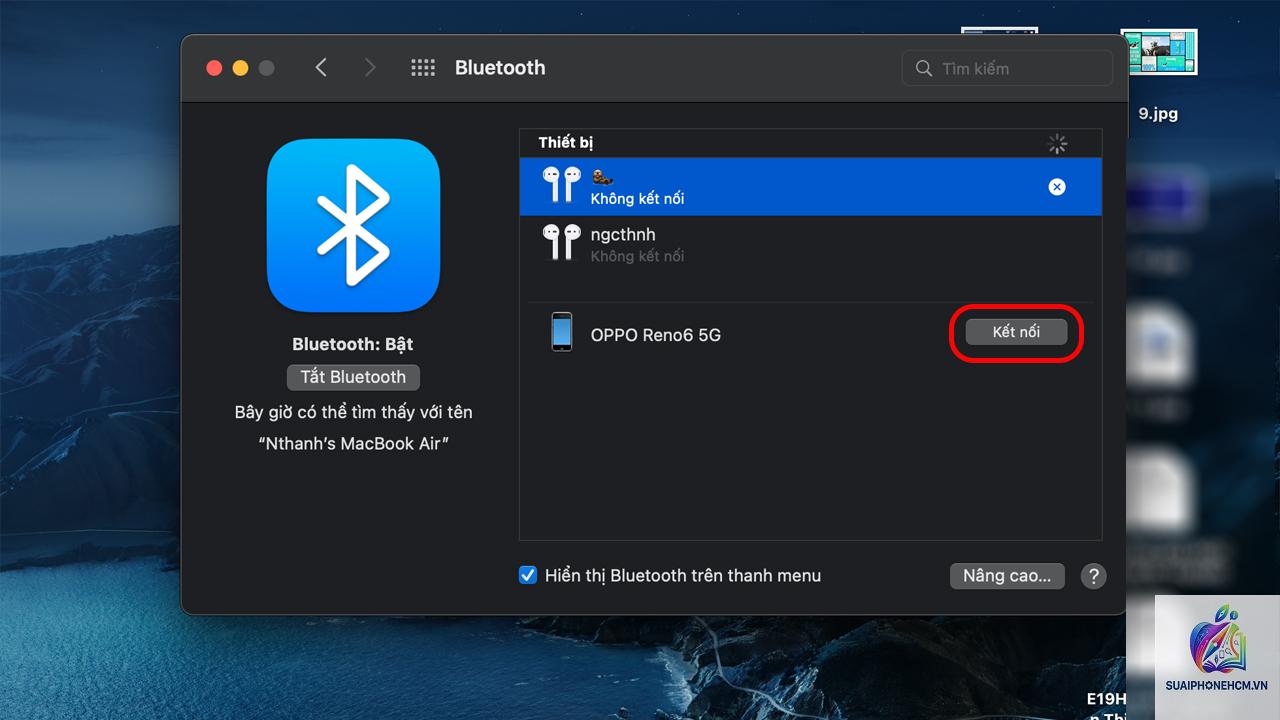Open the Nâng cao... advanced options
Screen dimensions: 1280x720
[1007, 576]
